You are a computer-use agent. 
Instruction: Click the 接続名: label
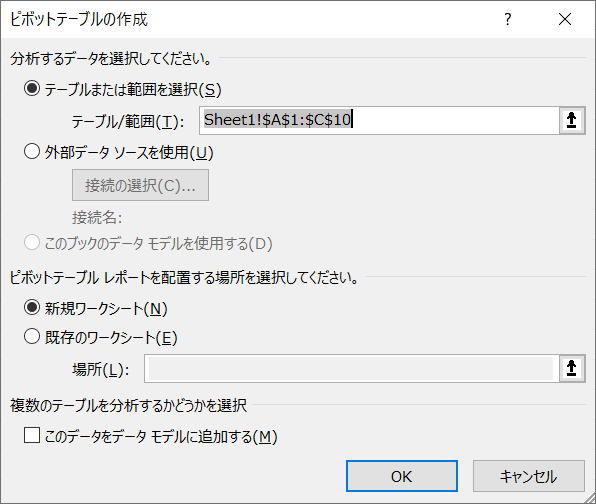[x=97, y=217]
